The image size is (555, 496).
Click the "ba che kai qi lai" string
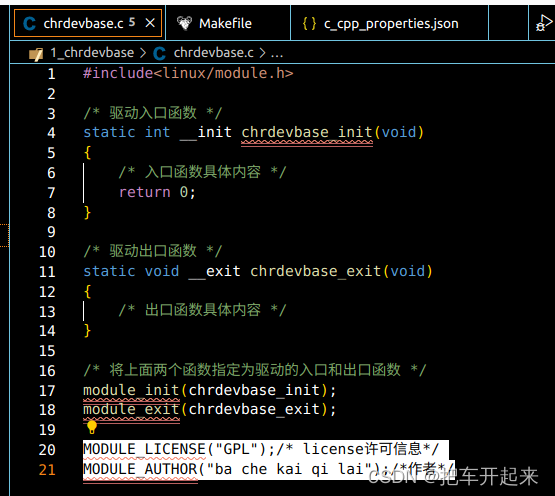[290, 469]
